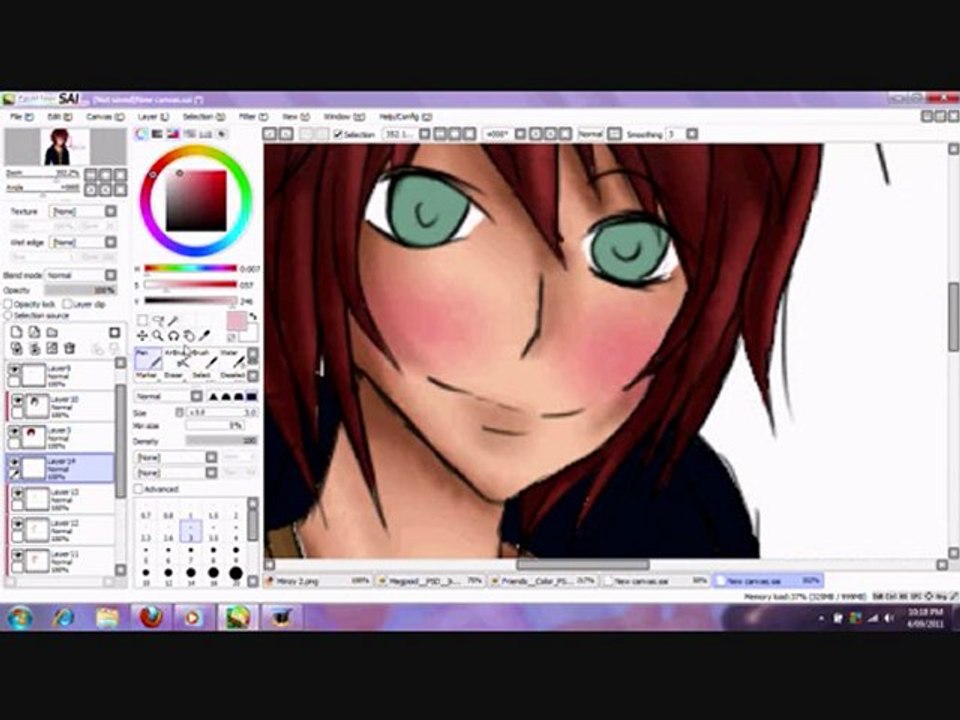Create a new normal layer
Screen dimensions: 960x720
coord(17,332)
